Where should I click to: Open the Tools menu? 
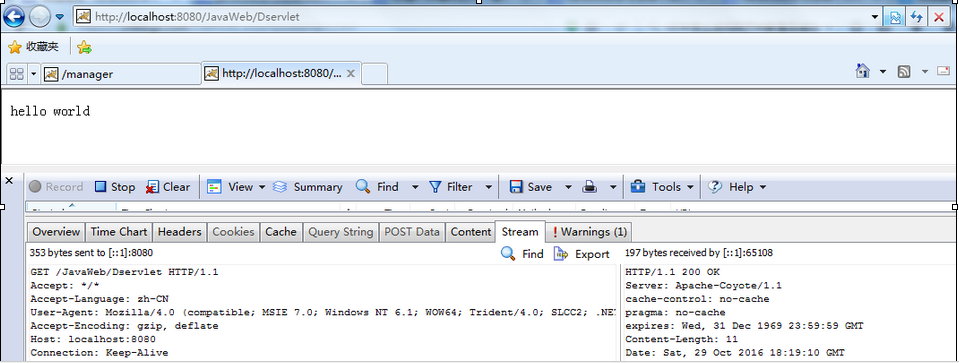(x=663, y=187)
